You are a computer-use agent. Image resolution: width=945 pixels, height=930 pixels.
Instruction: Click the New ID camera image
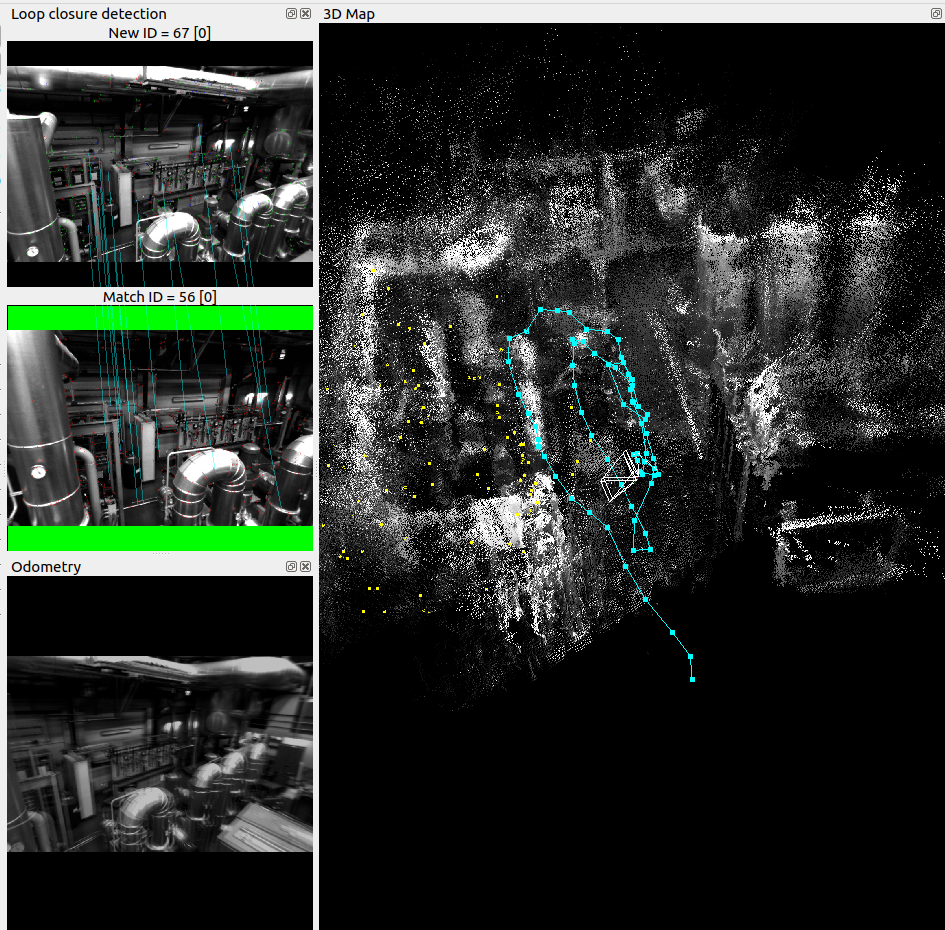click(160, 163)
